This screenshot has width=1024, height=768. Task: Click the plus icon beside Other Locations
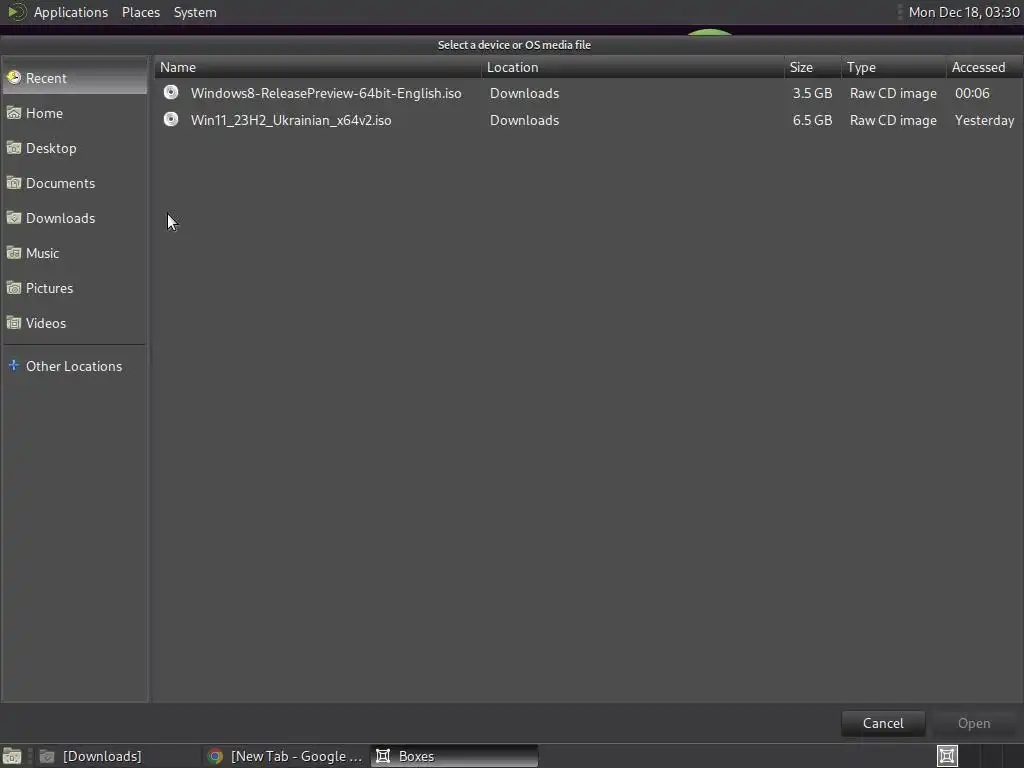click(14, 365)
